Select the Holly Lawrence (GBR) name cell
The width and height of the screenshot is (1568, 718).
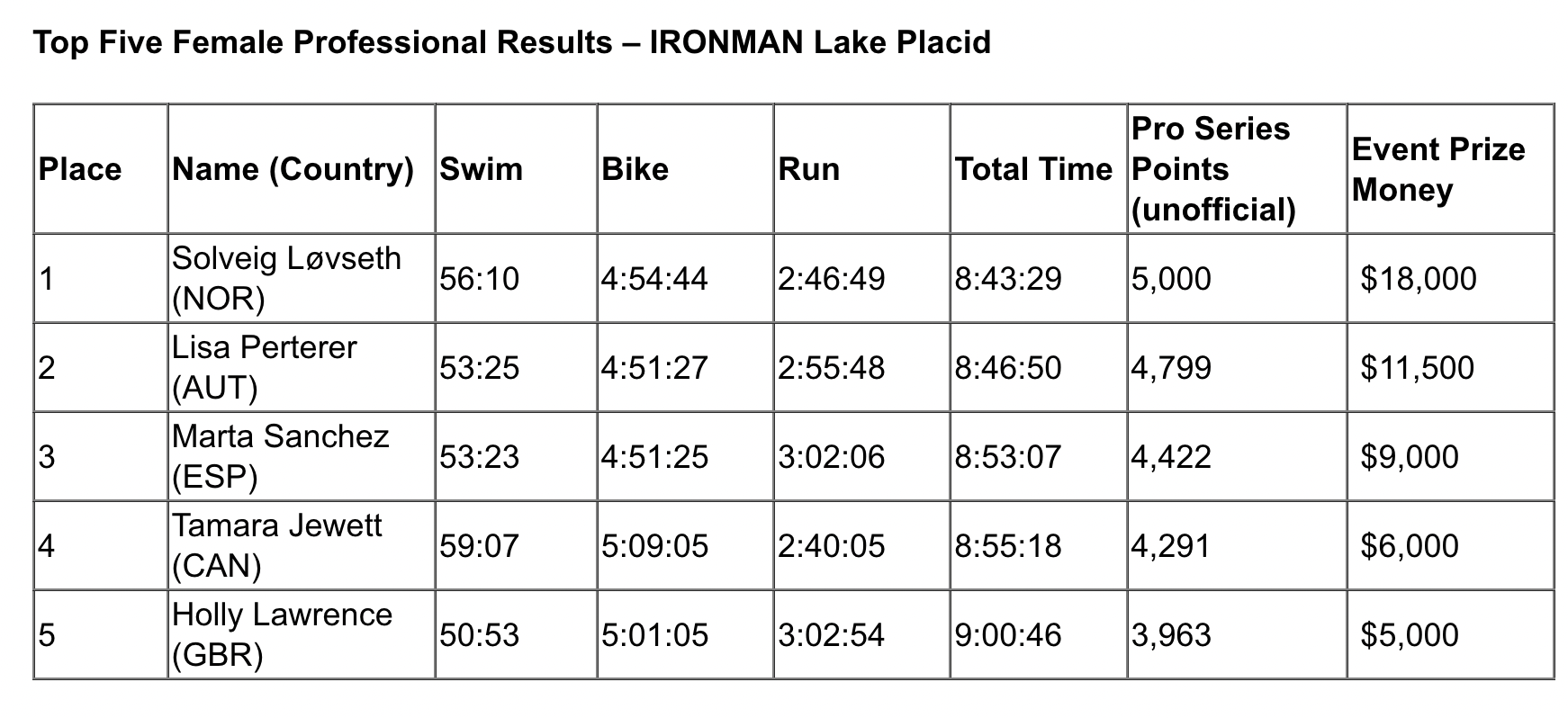click(x=301, y=634)
